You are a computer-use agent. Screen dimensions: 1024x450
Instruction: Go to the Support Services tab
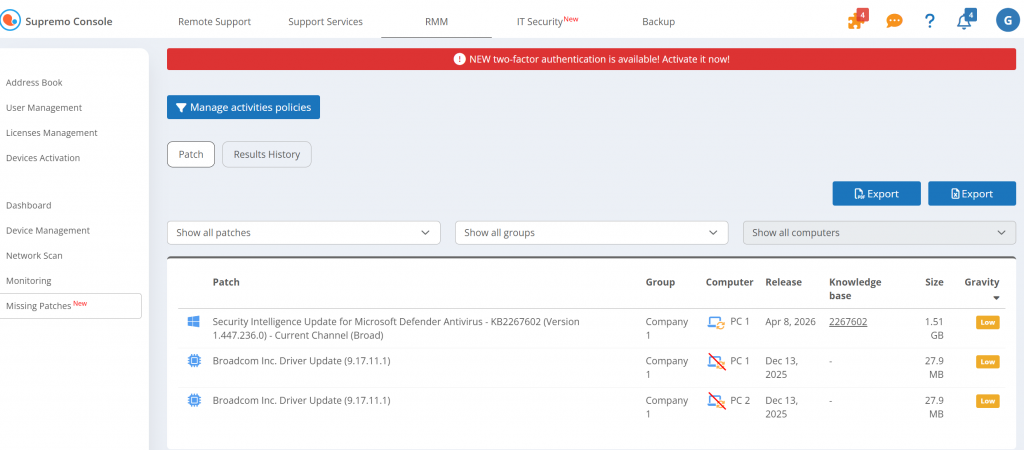pyautogui.click(x=325, y=22)
